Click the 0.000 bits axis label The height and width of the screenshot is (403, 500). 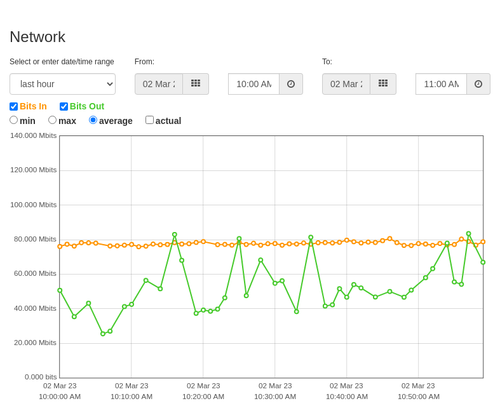click(x=41, y=377)
